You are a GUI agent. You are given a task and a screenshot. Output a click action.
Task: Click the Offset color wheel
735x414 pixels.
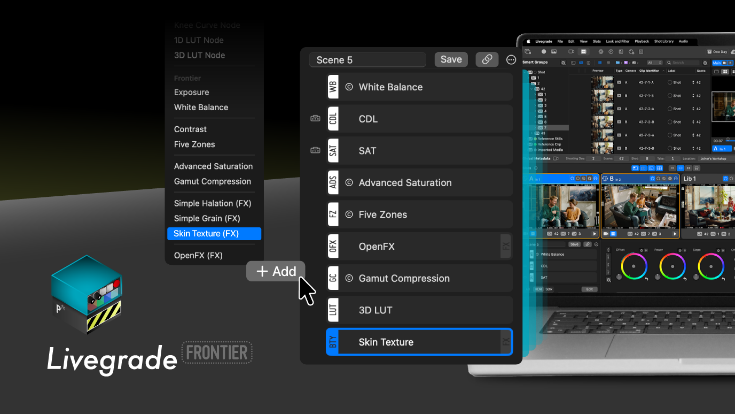(634, 266)
